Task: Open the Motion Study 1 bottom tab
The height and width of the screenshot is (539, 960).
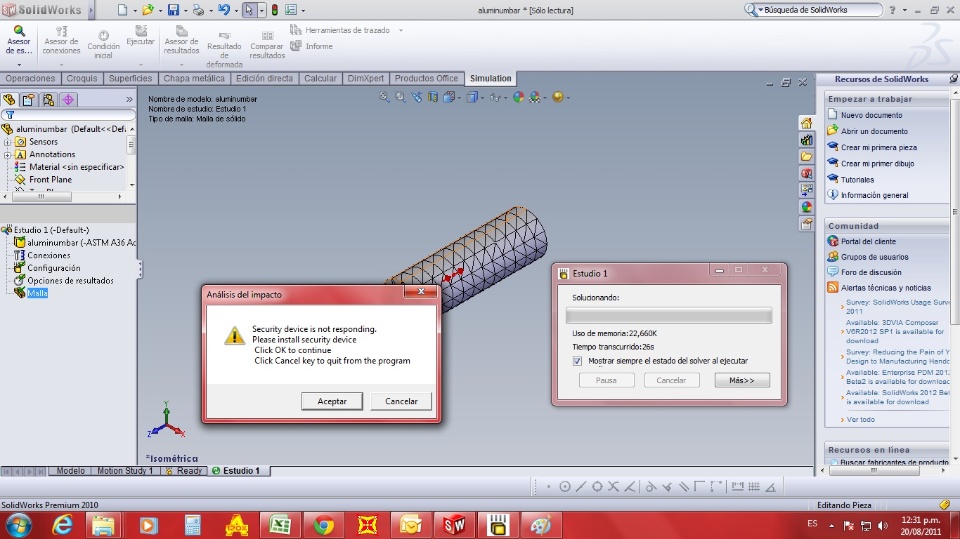Action: (125, 471)
